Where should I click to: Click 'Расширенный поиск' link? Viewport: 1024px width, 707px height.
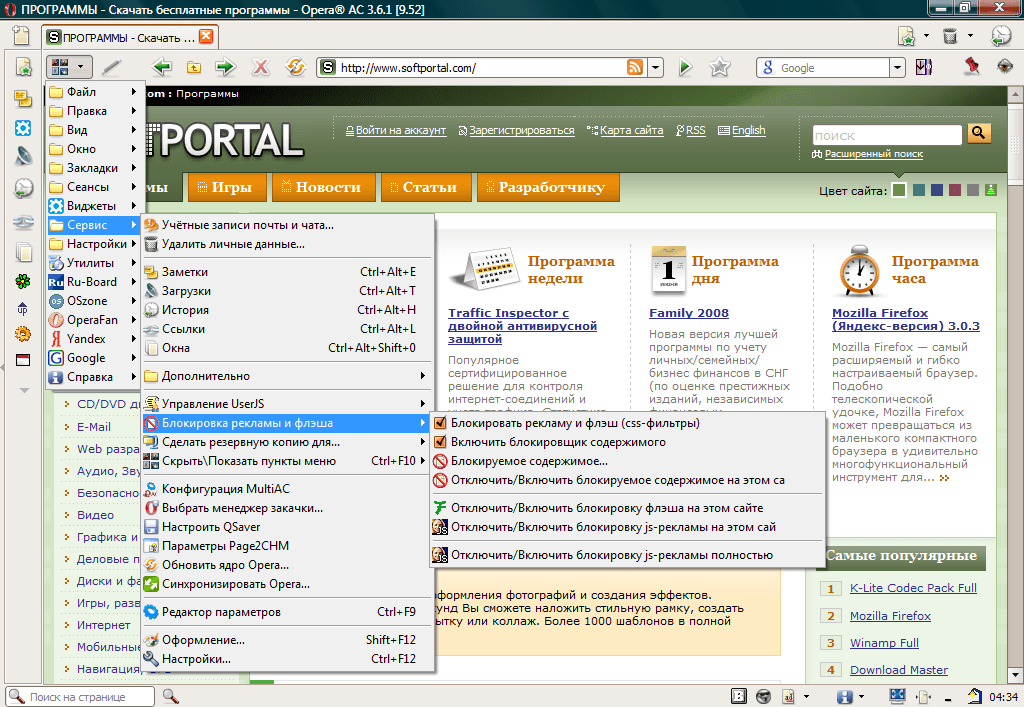(x=874, y=154)
